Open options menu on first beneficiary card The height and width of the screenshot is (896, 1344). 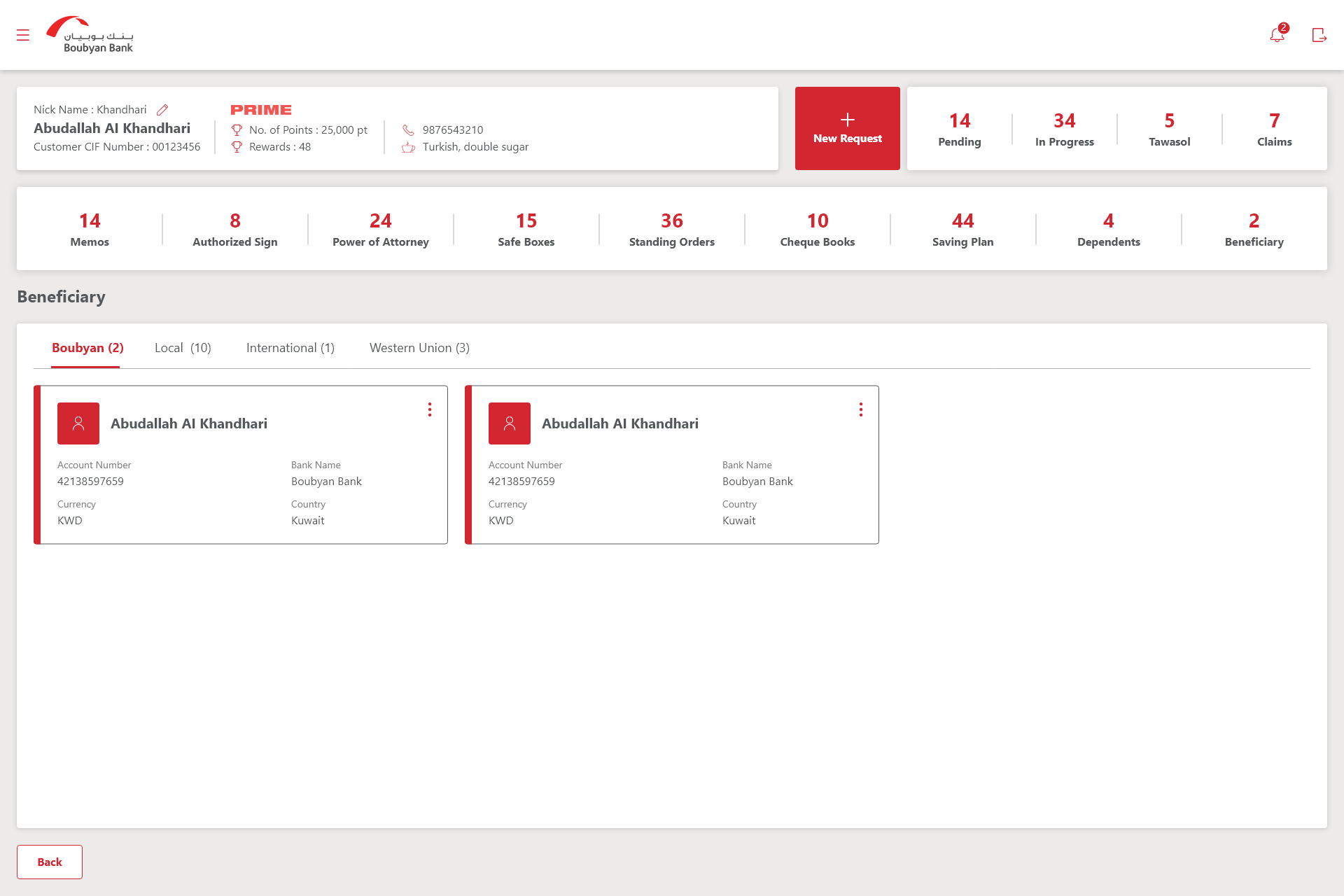click(x=430, y=409)
